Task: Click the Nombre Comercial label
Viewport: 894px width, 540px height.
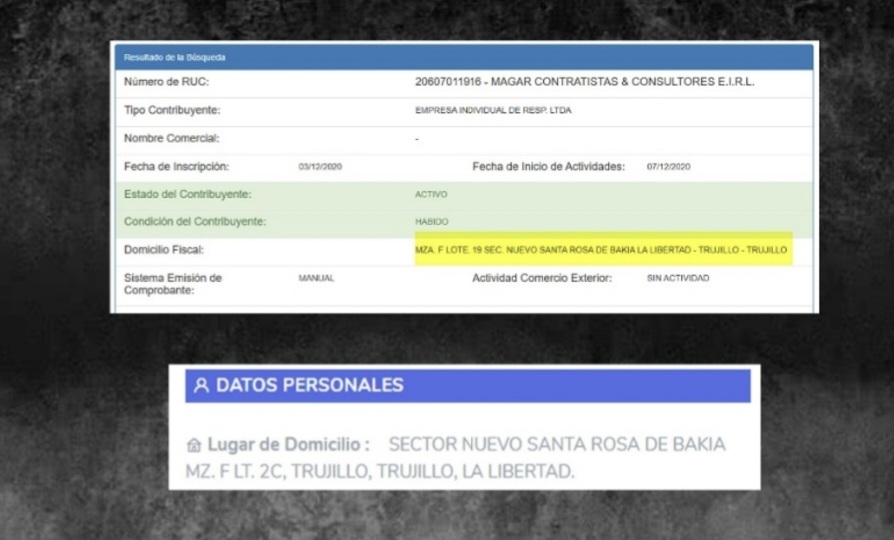Action: [171, 138]
